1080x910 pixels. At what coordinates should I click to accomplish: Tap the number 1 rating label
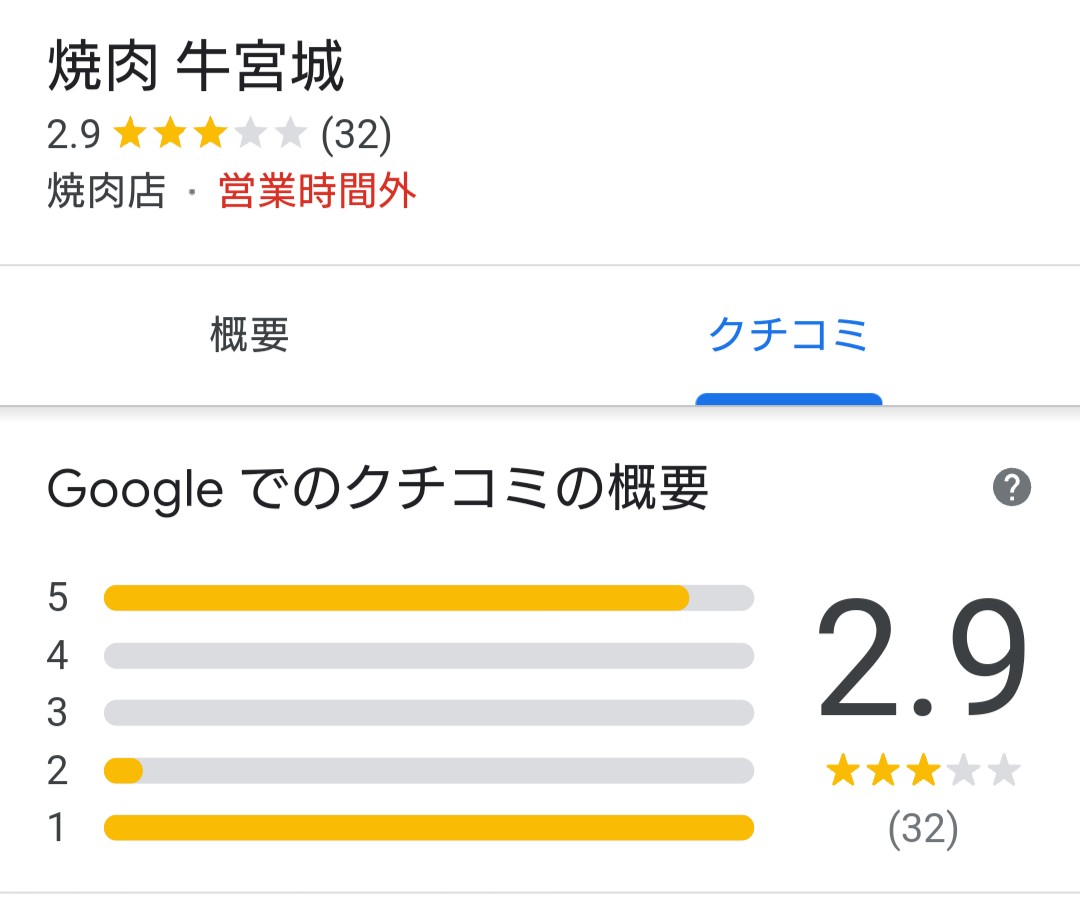click(58, 828)
